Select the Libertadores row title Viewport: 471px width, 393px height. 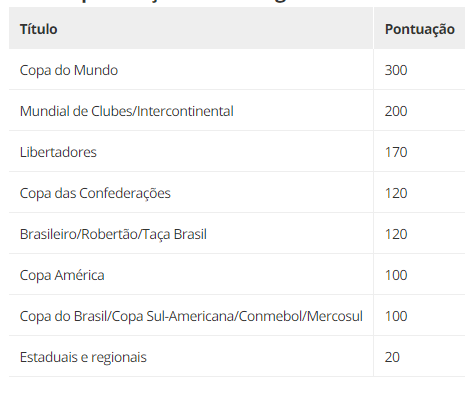click(x=58, y=152)
